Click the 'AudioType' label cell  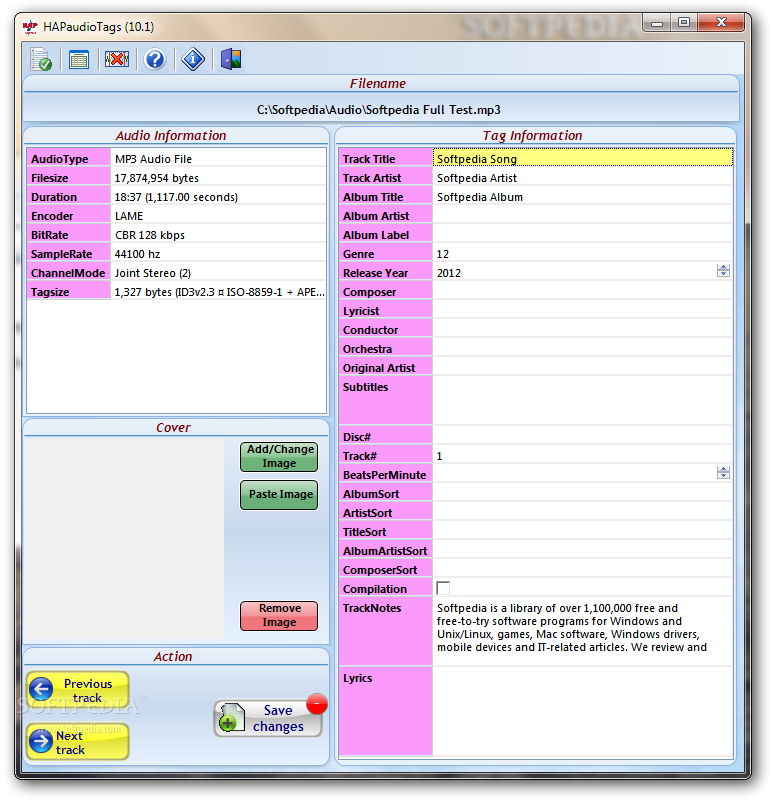click(68, 158)
